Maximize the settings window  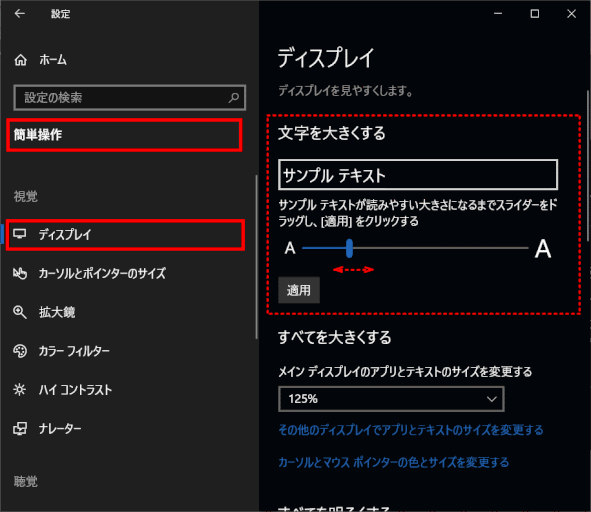tap(534, 14)
